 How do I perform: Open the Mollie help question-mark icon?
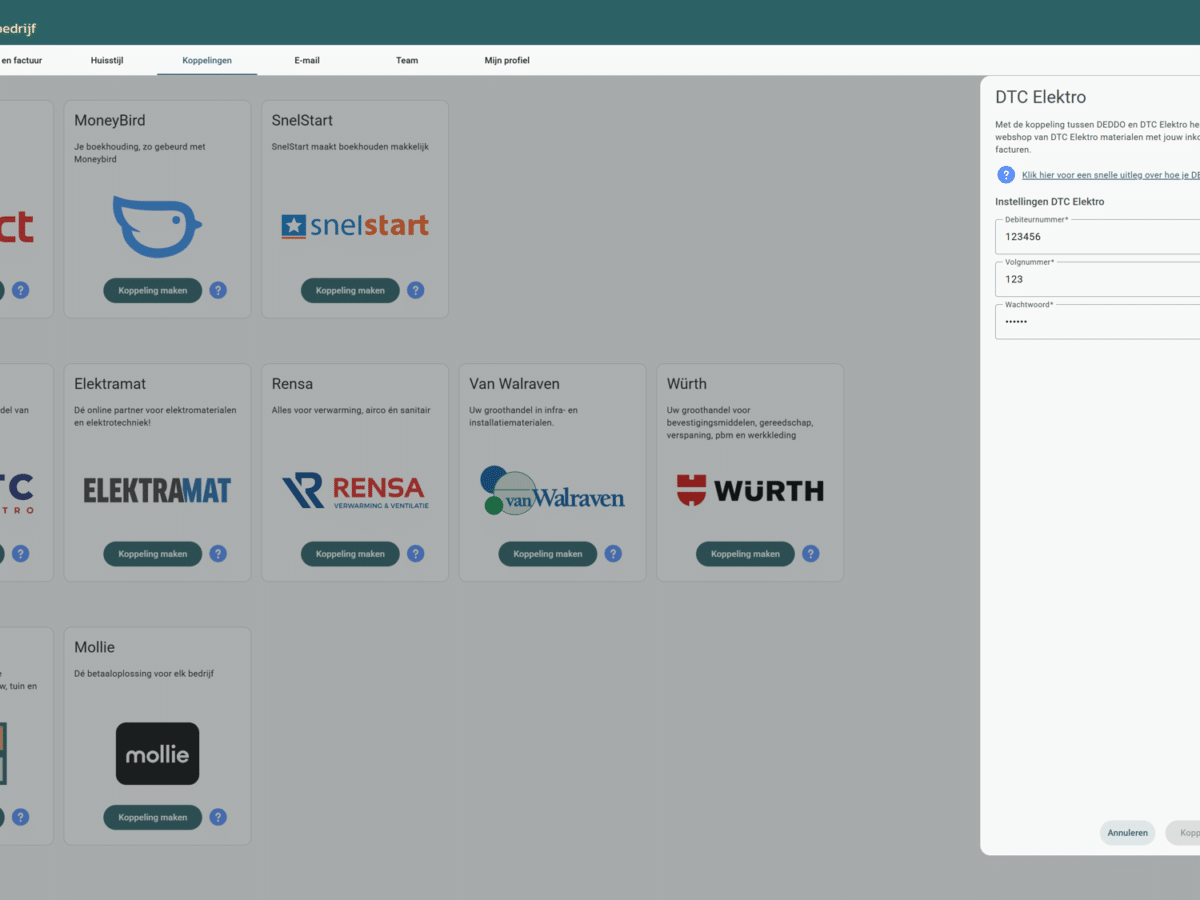point(218,817)
